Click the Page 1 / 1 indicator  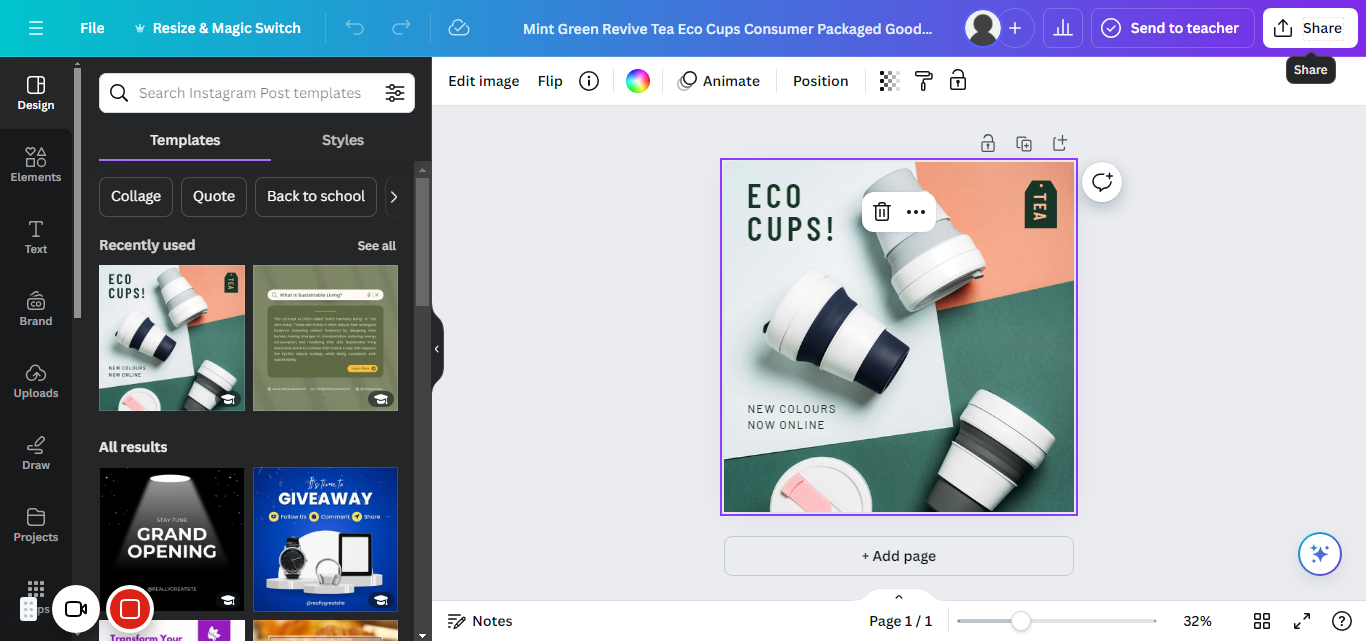pyautogui.click(x=900, y=621)
